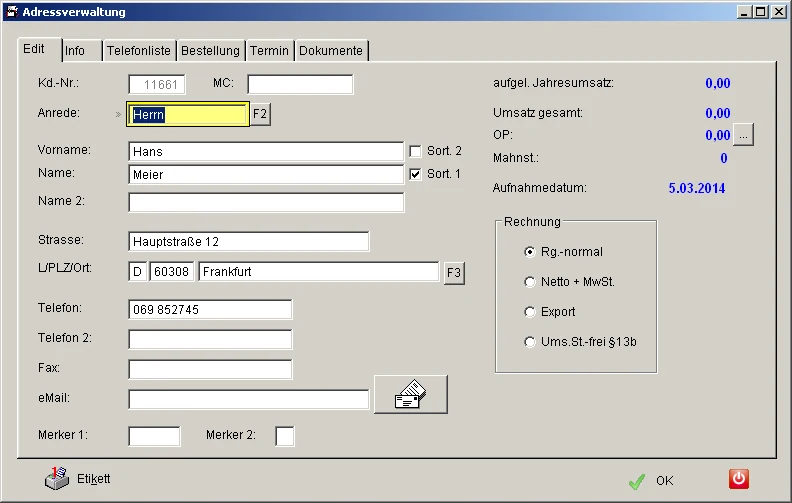Click the empty Telefon 2 field
Viewport: 792px width, 503px height.
[210, 339]
